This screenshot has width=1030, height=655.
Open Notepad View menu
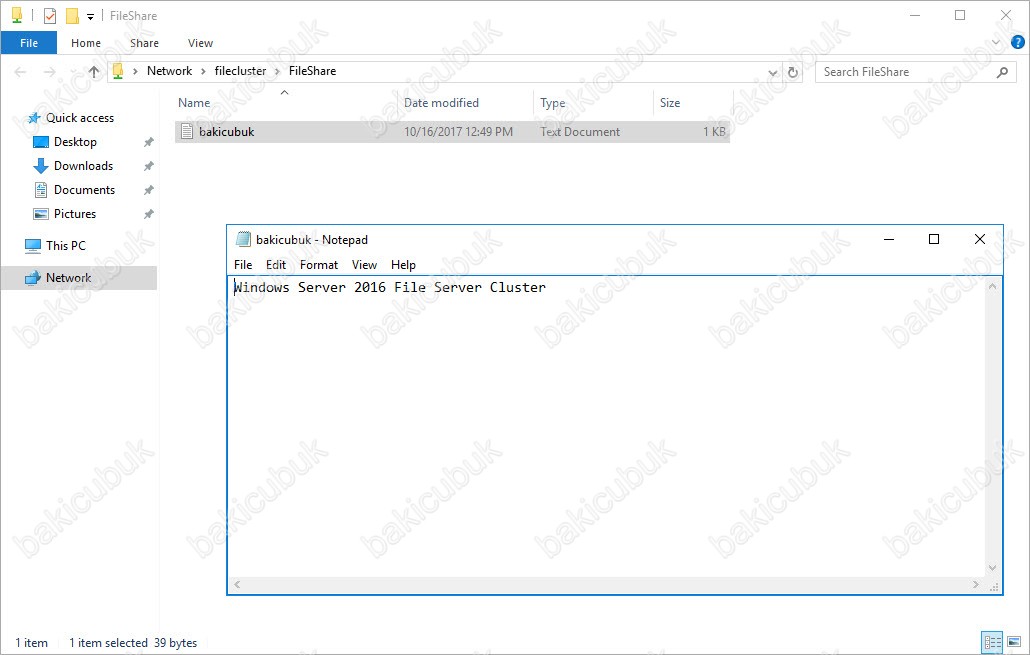click(x=364, y=265)
